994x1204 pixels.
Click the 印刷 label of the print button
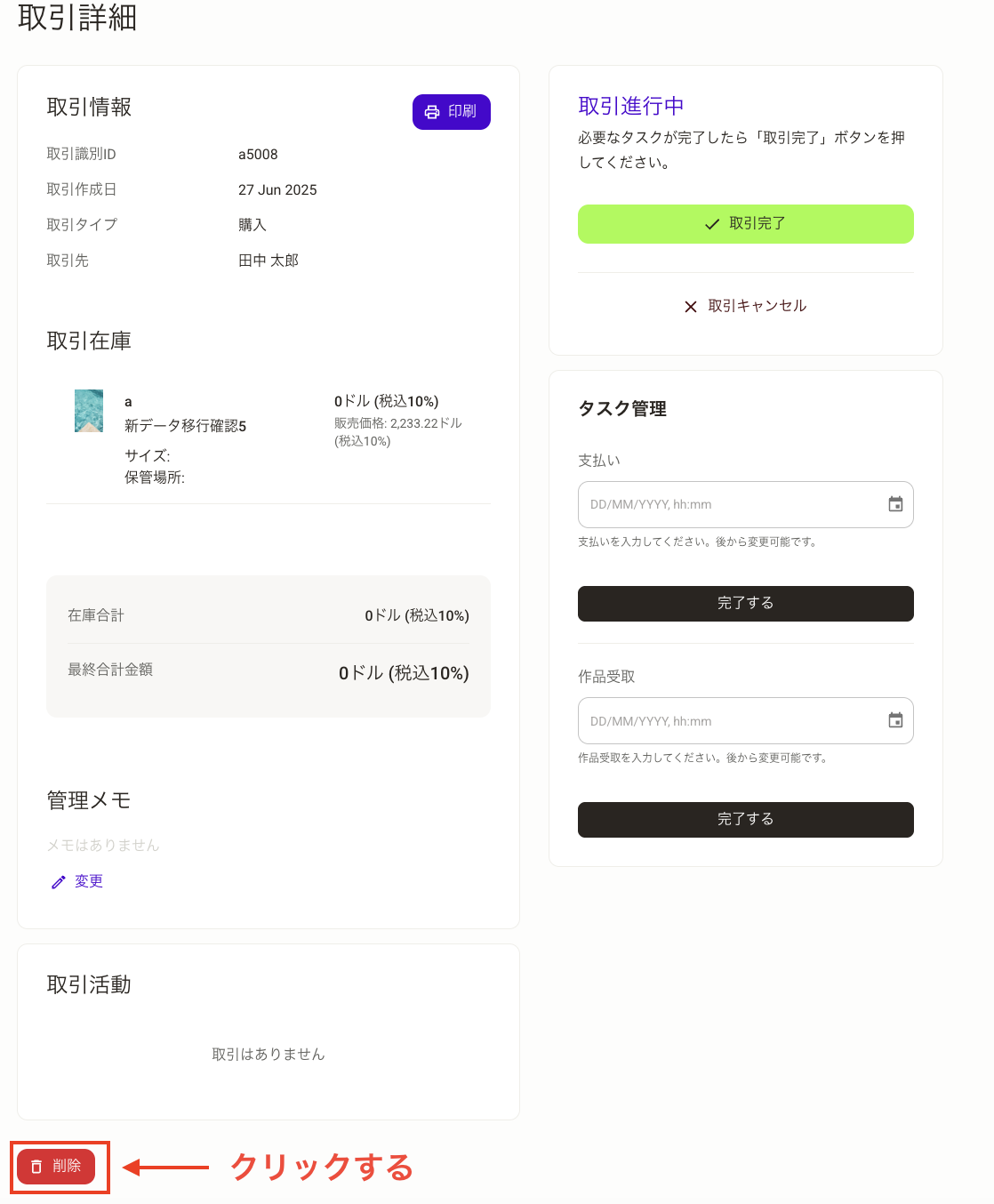pyautogui.click(x=462, y=112)
